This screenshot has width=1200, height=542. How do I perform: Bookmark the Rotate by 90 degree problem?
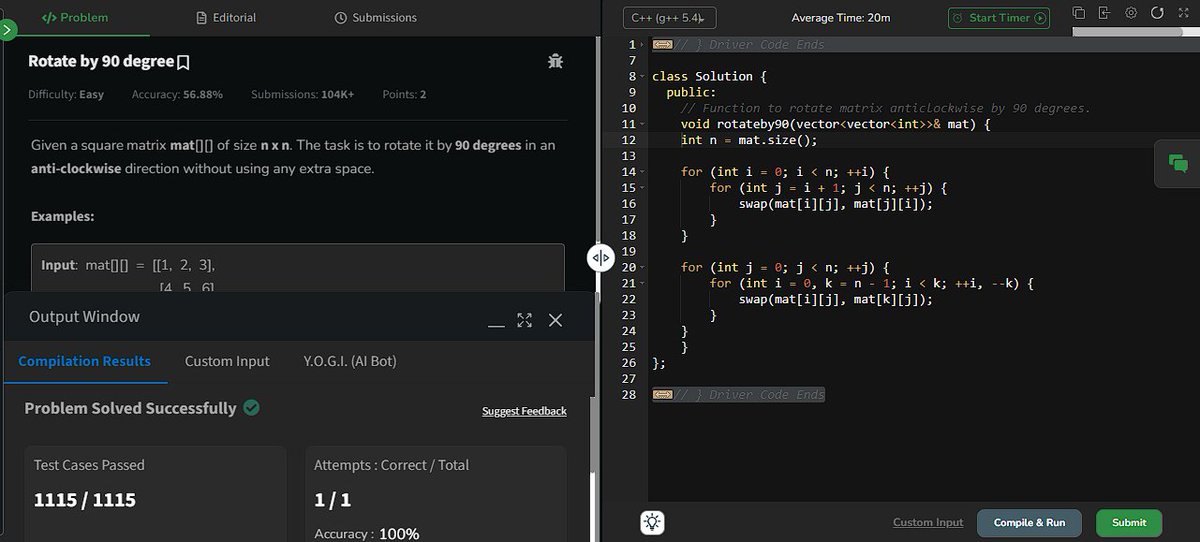183,62
